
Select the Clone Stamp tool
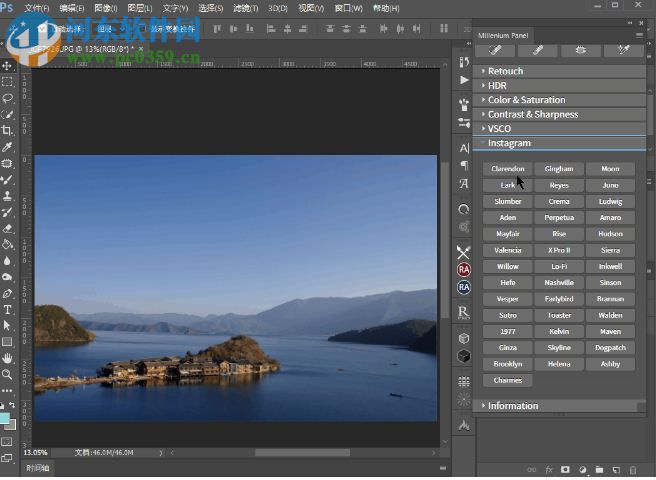[7, 196]
